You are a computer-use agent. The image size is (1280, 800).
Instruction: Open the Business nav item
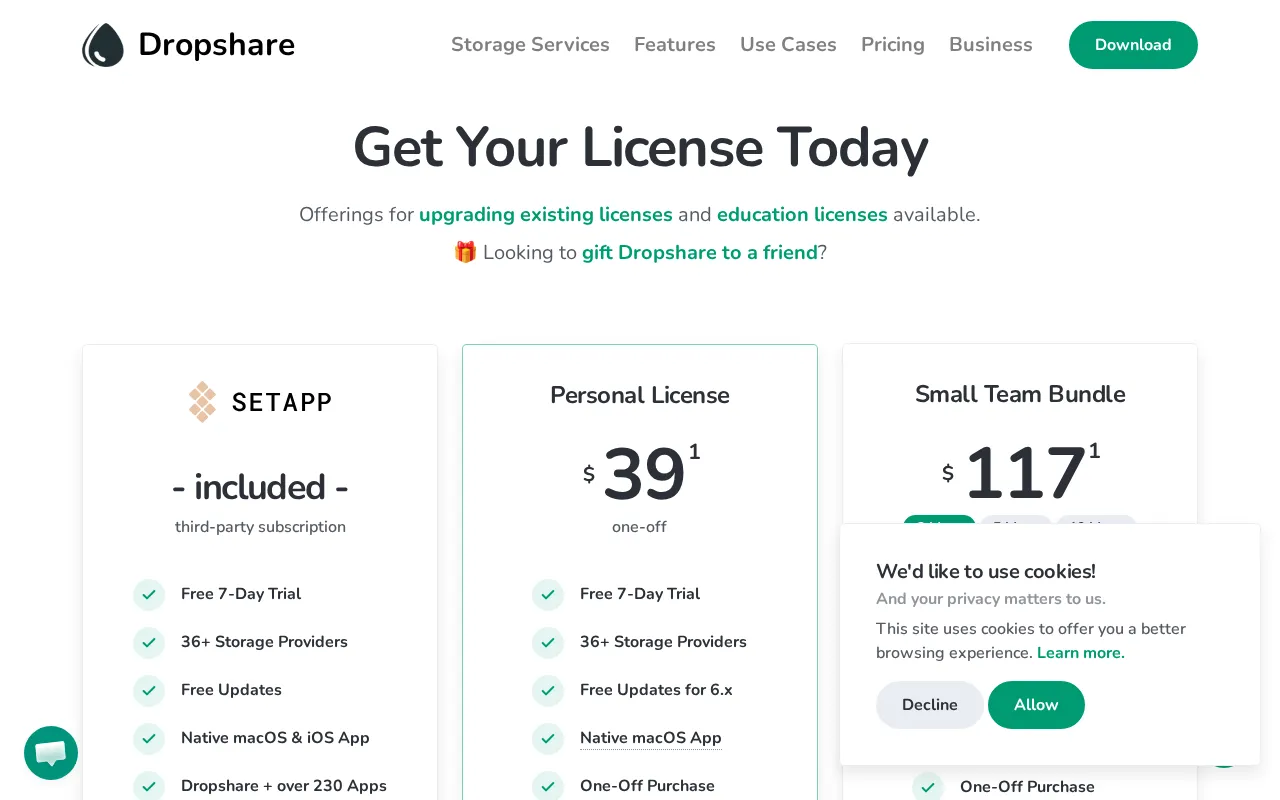tap(991, 45)
